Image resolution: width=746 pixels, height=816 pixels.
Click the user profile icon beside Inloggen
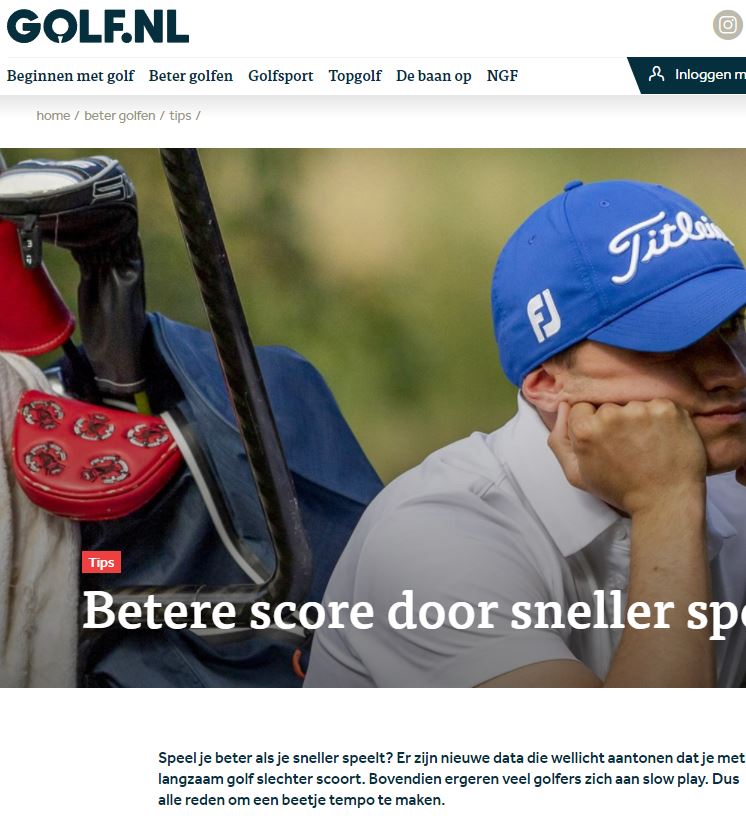656,74
